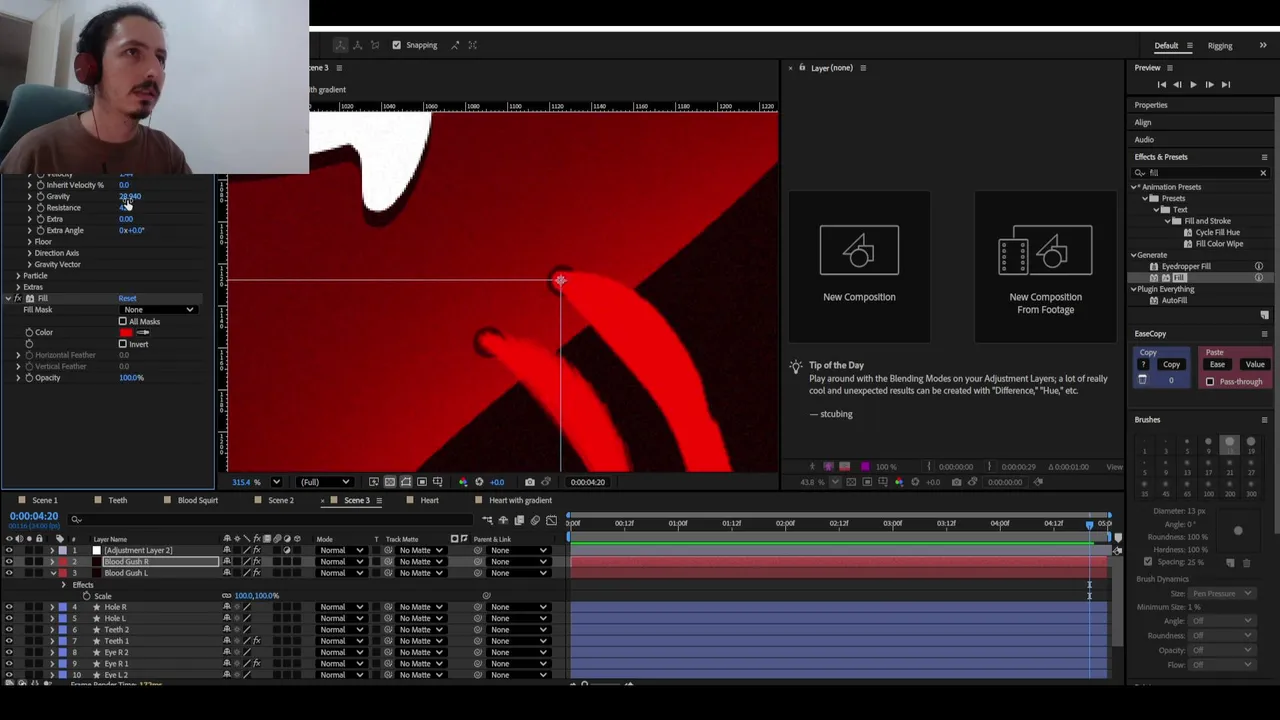
Task: Open Effects & Presets panel menu
Action: [1264, 157]
